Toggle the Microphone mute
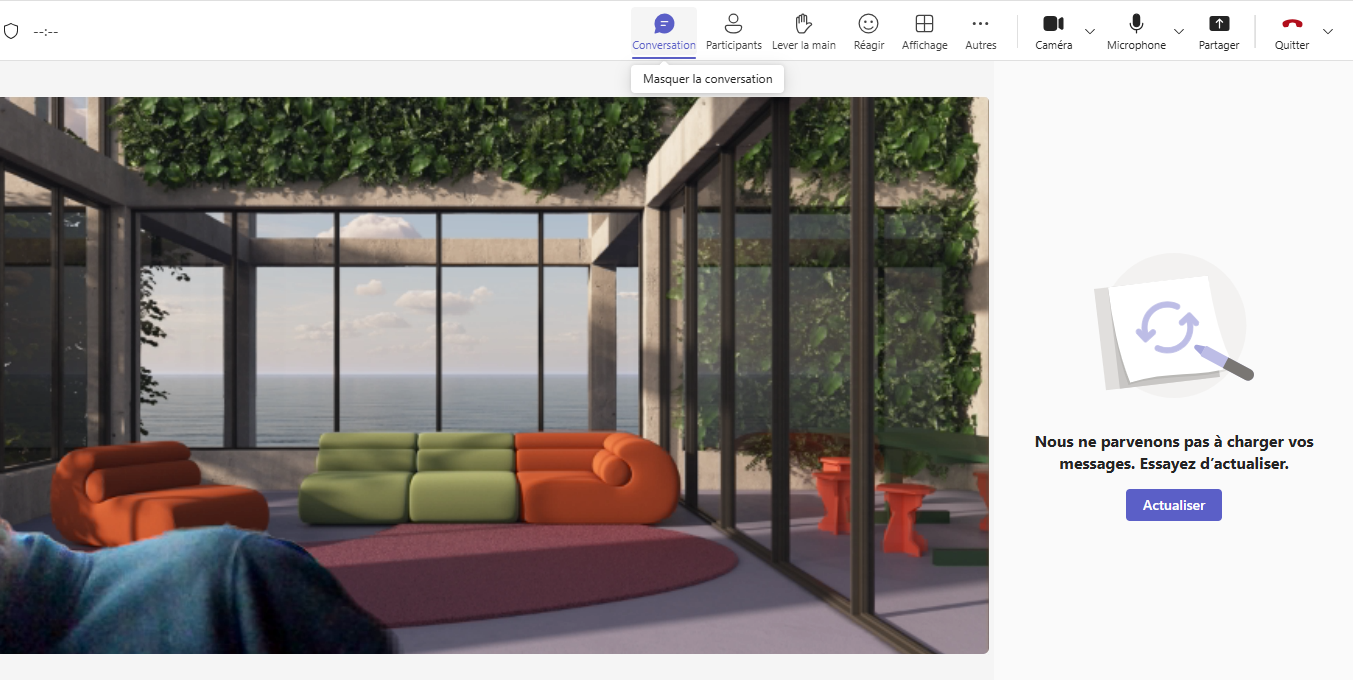 tap(1136, 32)
